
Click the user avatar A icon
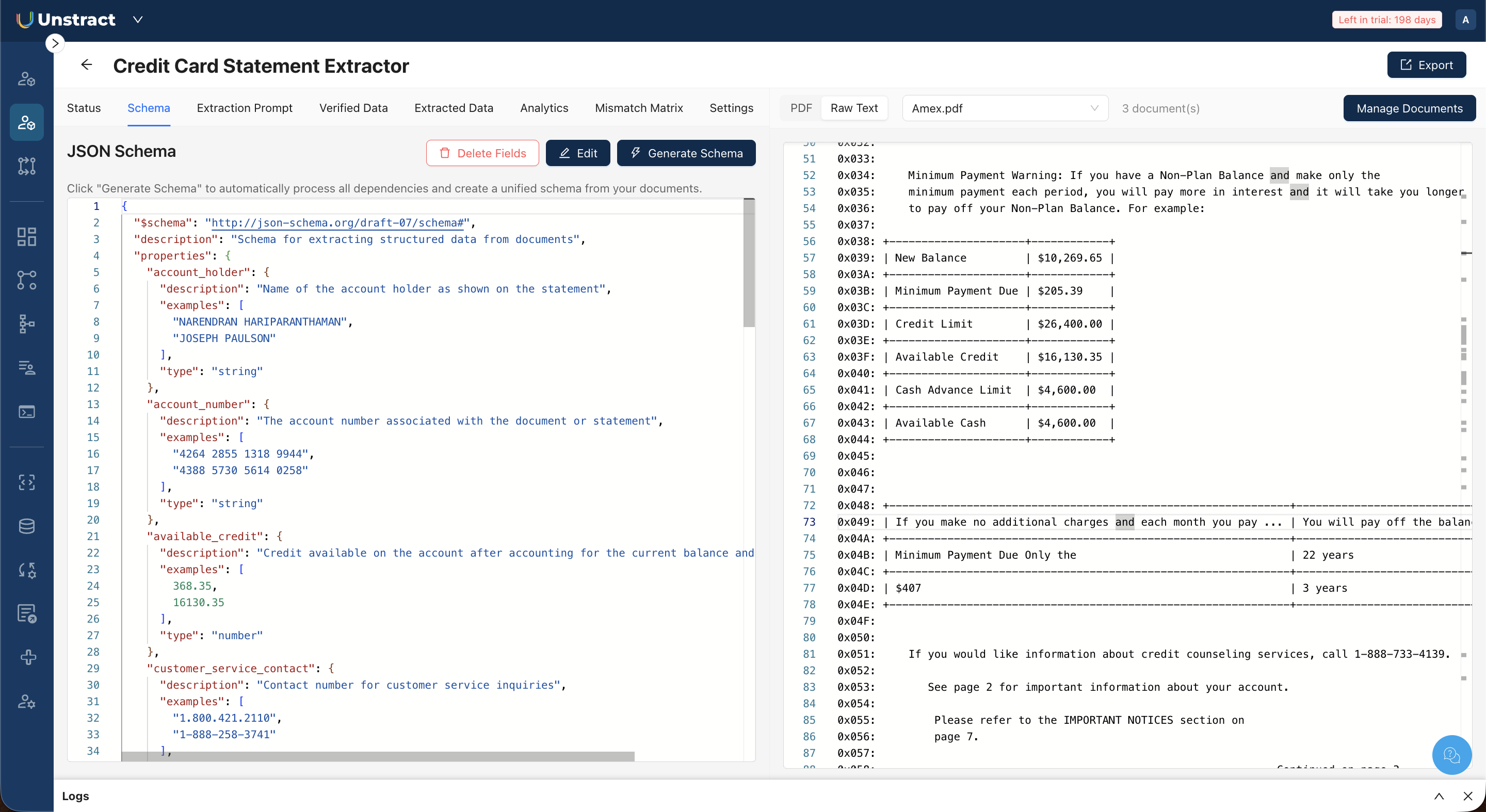(x=1465, y=20)
